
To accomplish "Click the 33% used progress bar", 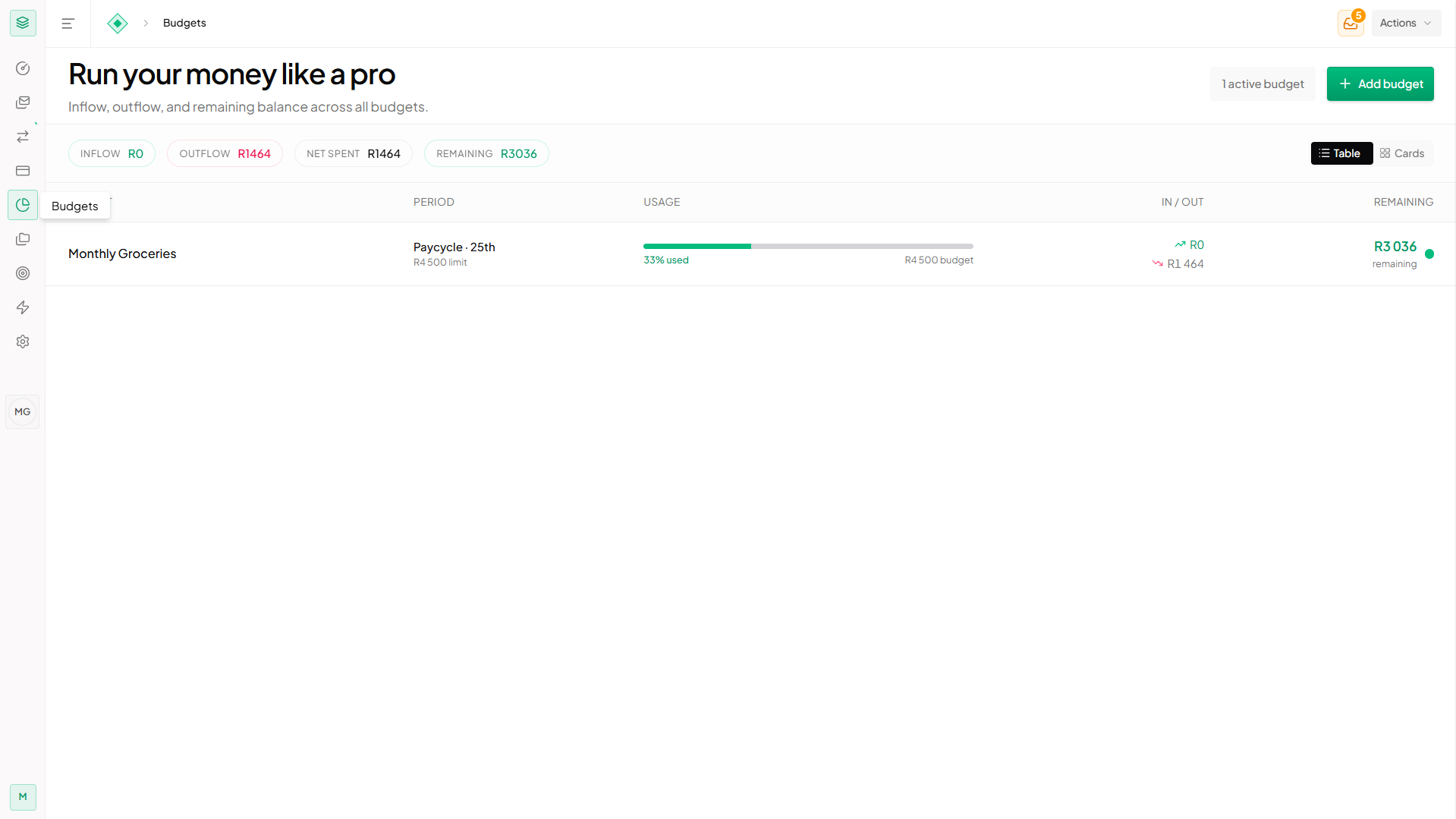I will click(x=808, y=246).
